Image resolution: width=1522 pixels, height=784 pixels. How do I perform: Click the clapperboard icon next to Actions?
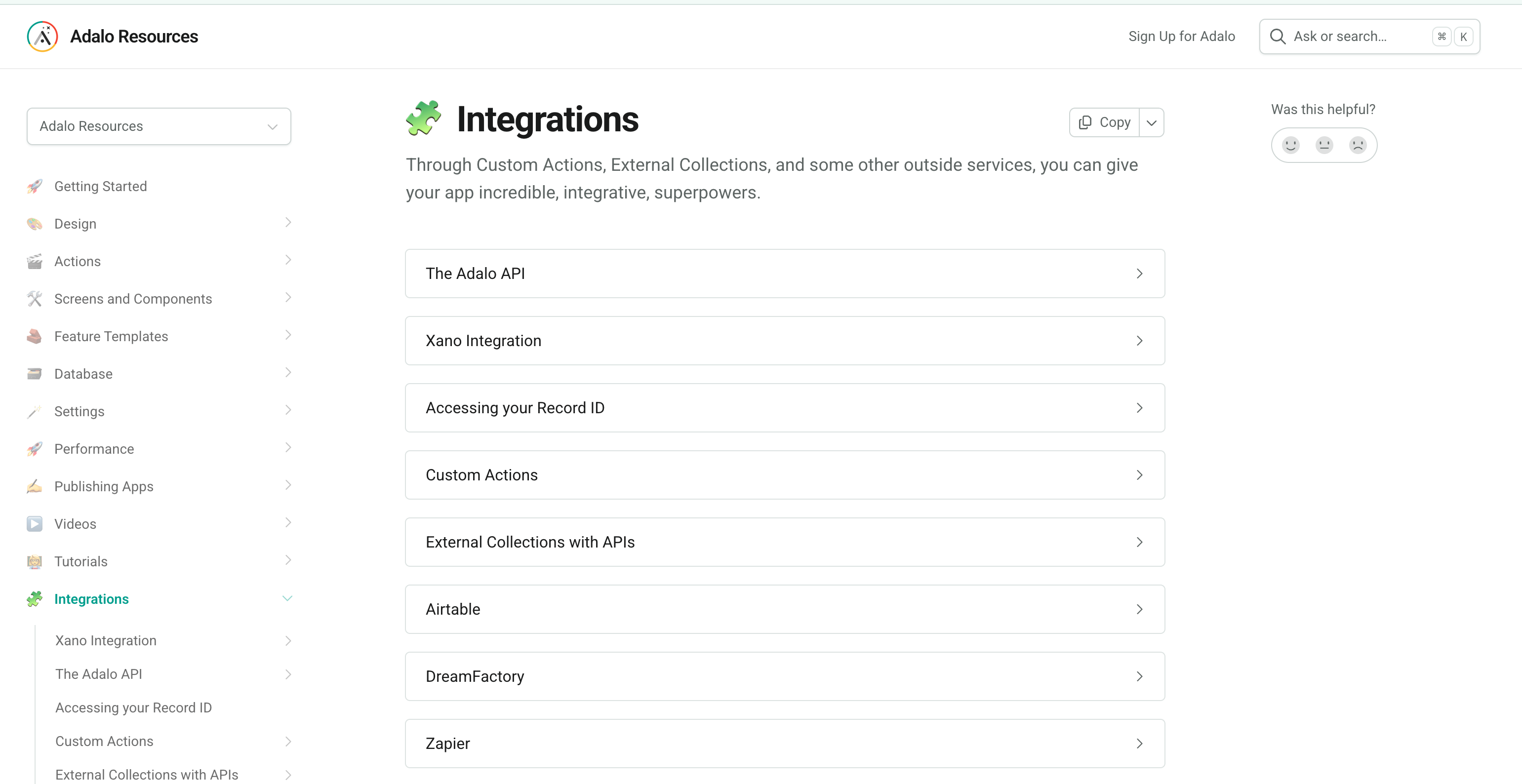click(x=35, y=261)
